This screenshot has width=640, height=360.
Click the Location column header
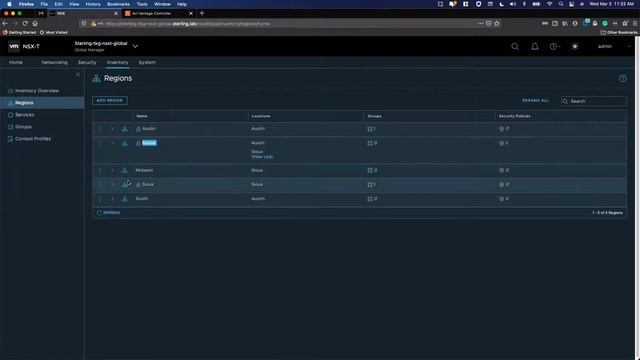(x=261, y=116)
